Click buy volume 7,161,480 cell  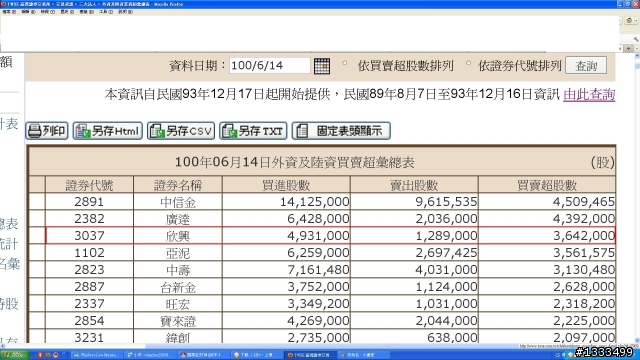coord(286,270)
